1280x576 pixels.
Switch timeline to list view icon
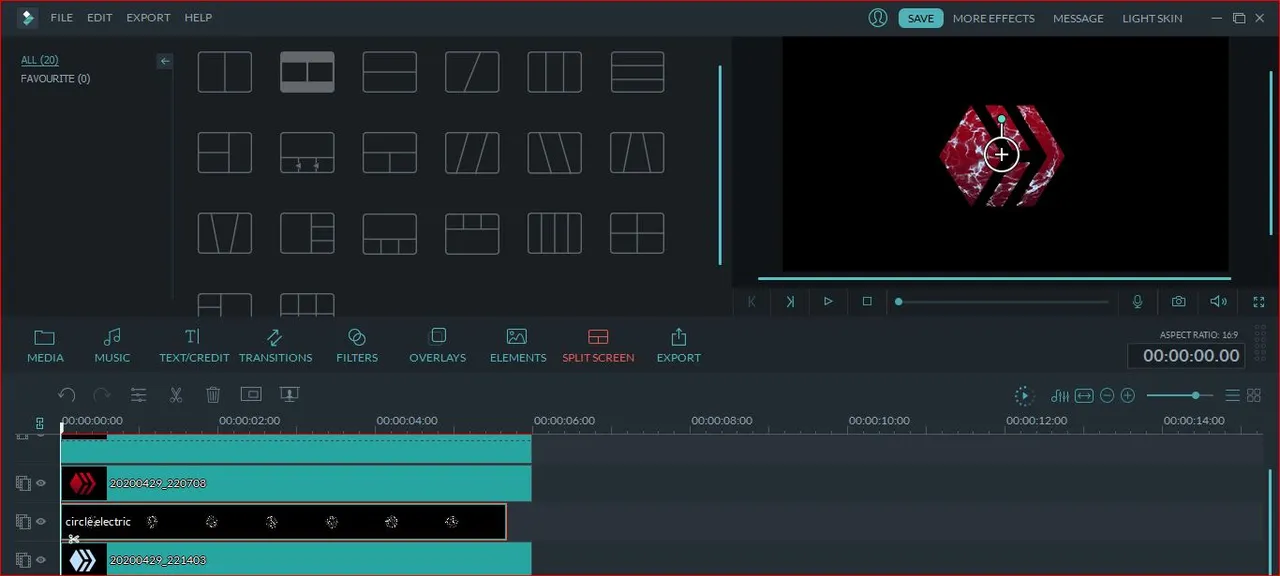pyautogui.click(x=1233, y=395)
